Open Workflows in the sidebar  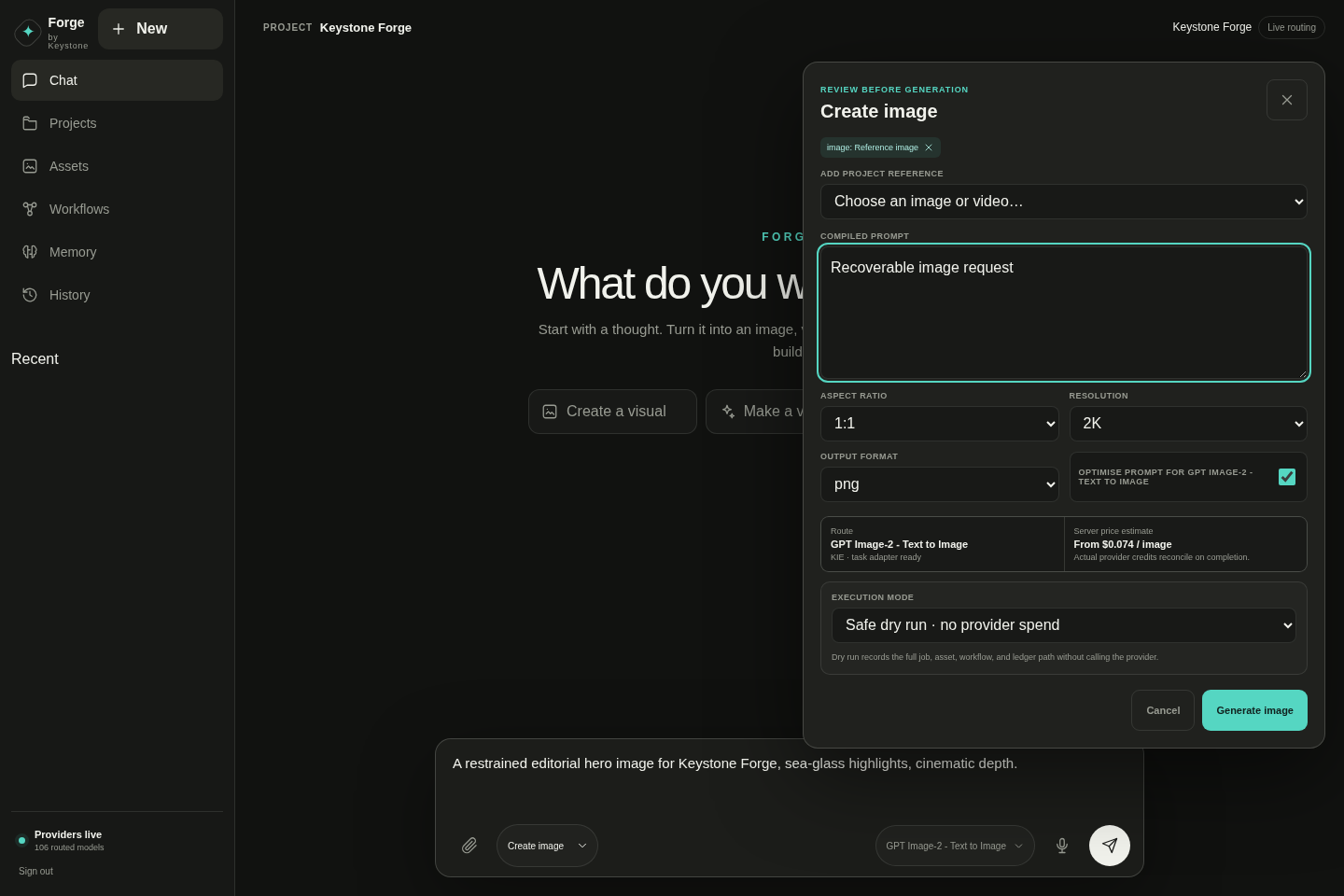(x=117, y=209)
